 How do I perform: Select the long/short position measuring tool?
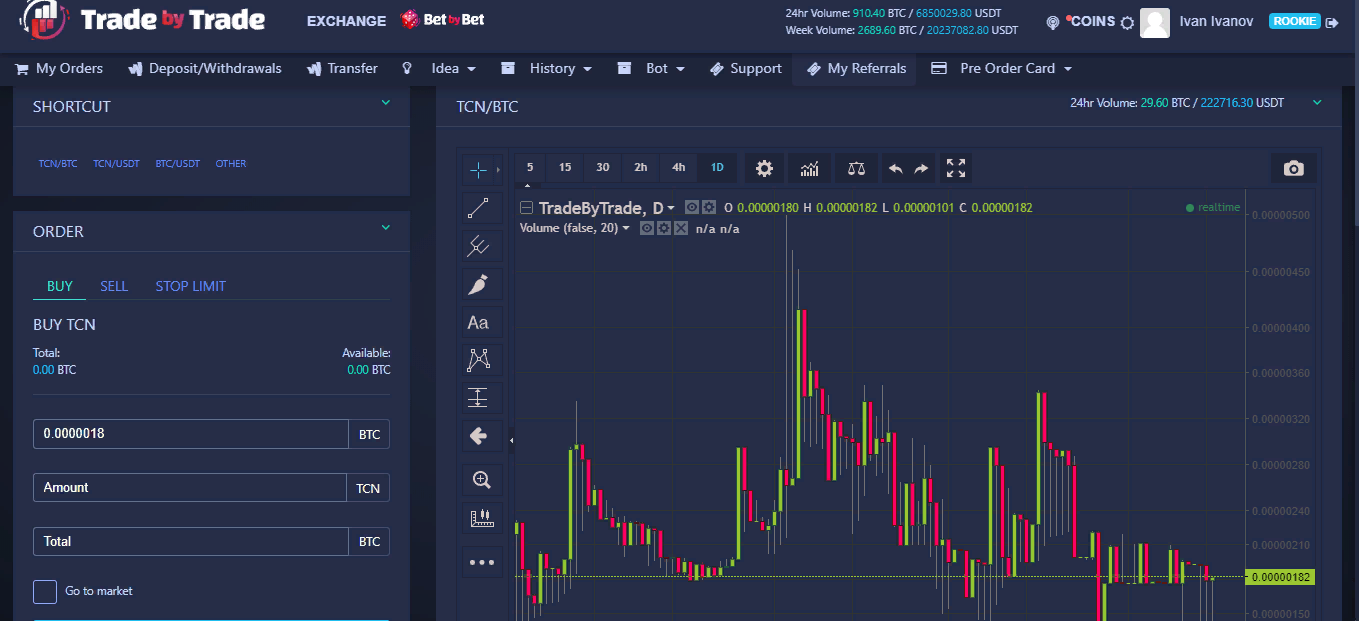coord(478,398)
